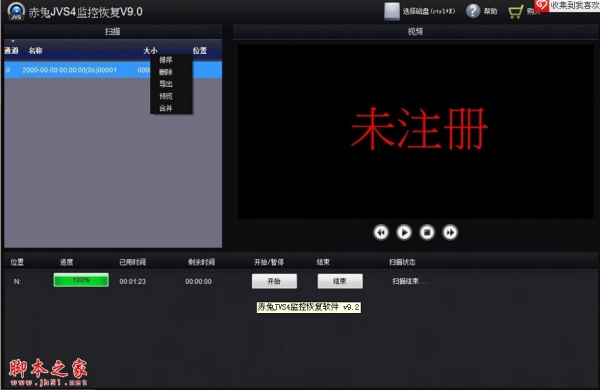Image resolution: width=600 pixels, height=390 pixels.
Task: Click the 扫描 panel header
Action: (x=113, y=31)
